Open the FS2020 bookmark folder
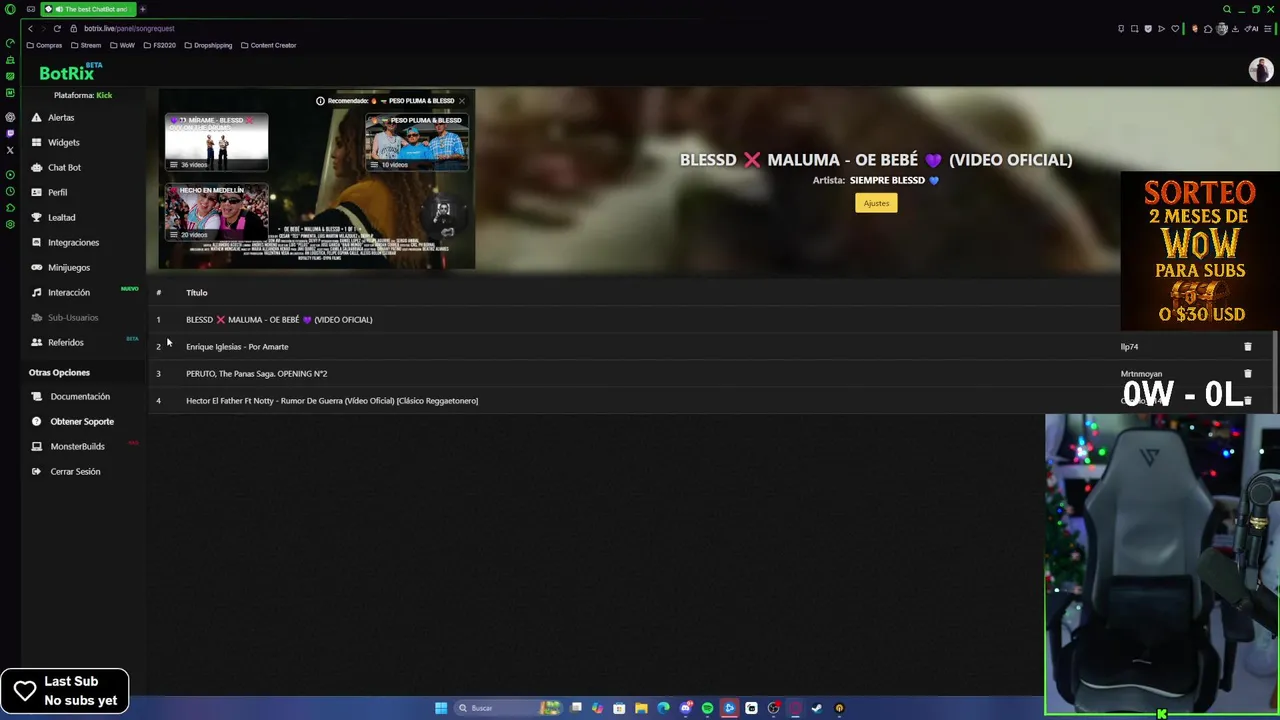 pyautogui.click(x=160, y=45)
